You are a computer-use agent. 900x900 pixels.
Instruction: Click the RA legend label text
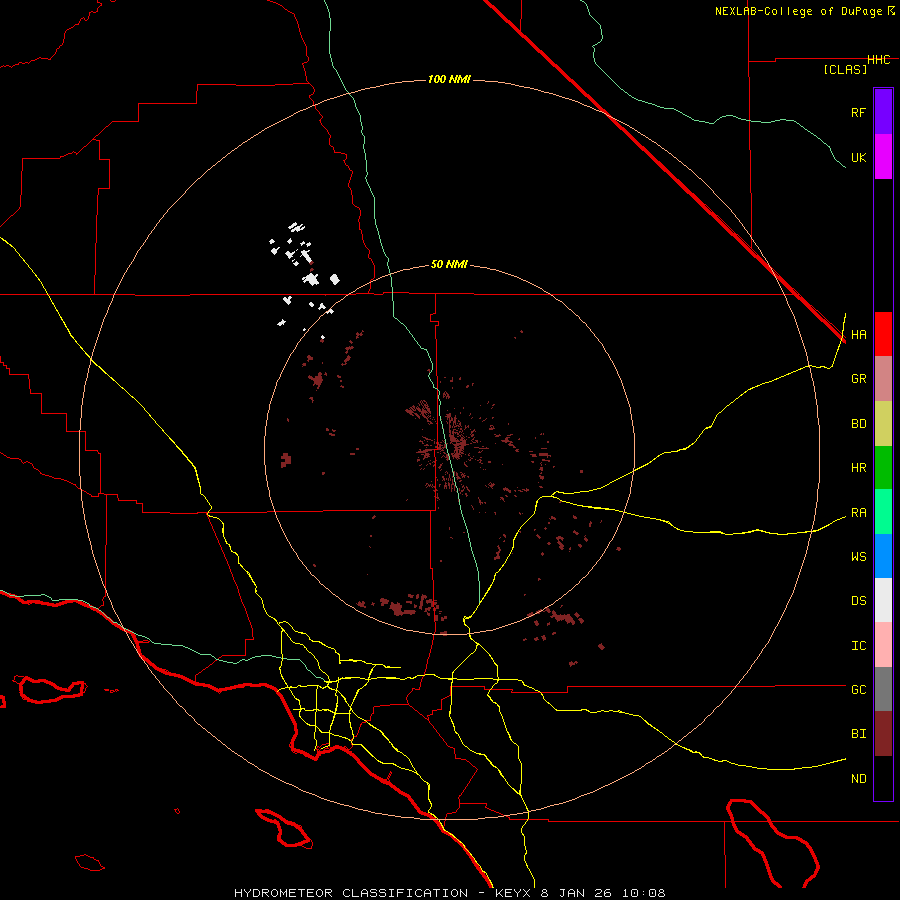(x=858, y=512)
